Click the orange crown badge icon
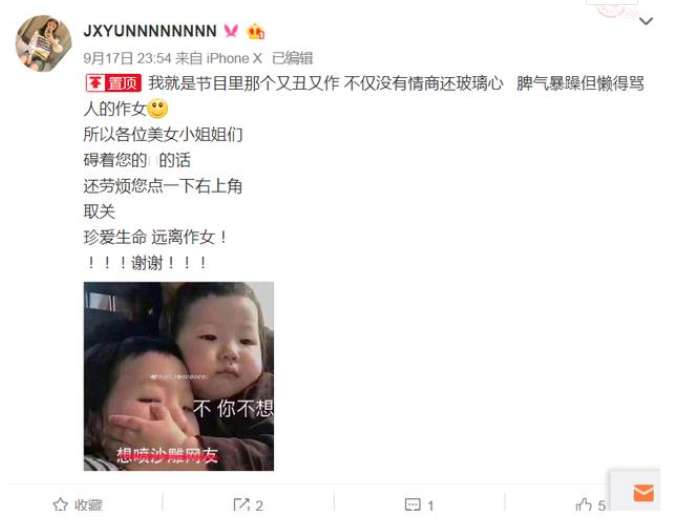Viewport: 682px width, 524px height. 255,31
